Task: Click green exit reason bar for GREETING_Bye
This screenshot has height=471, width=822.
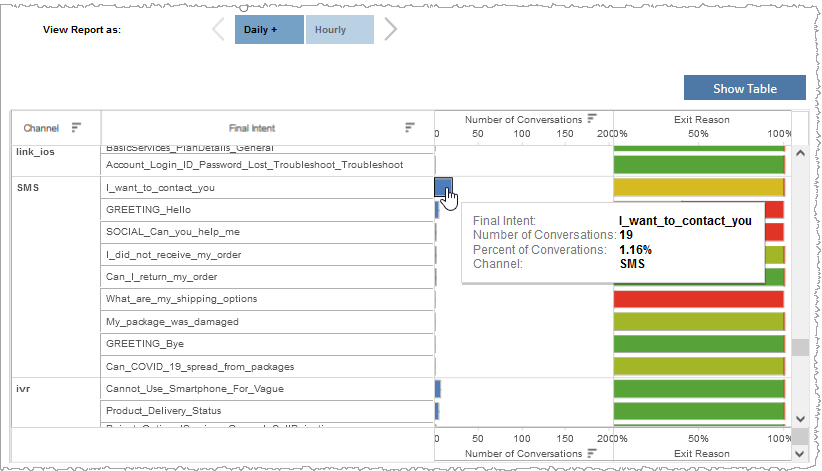Action: (697, 344)
